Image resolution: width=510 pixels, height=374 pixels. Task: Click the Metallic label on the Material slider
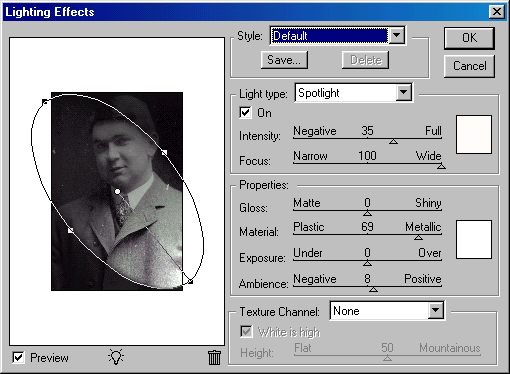point(423,227)
